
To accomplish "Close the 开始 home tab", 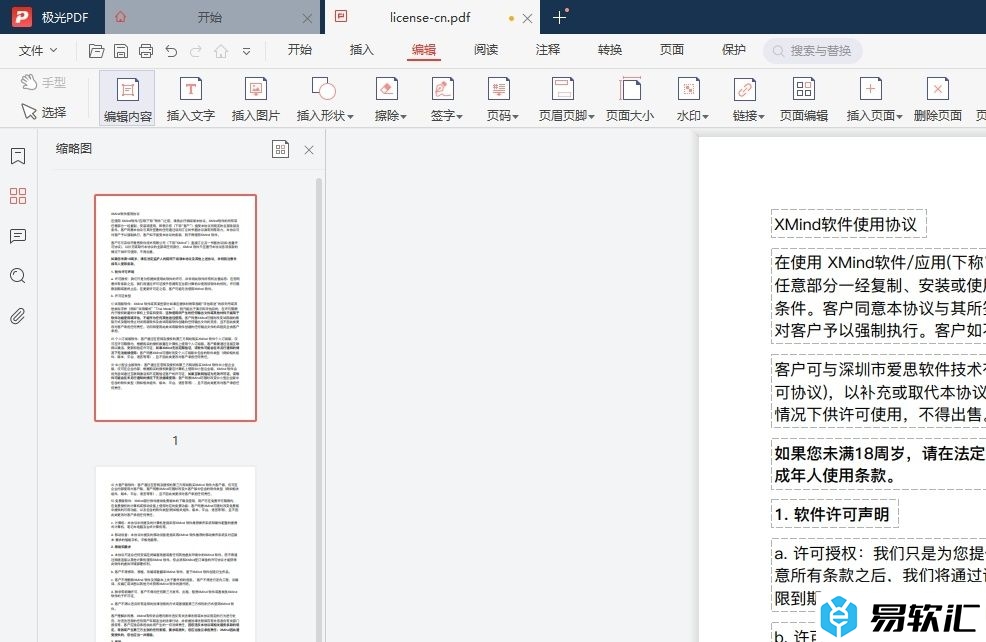I will [307, 18].
